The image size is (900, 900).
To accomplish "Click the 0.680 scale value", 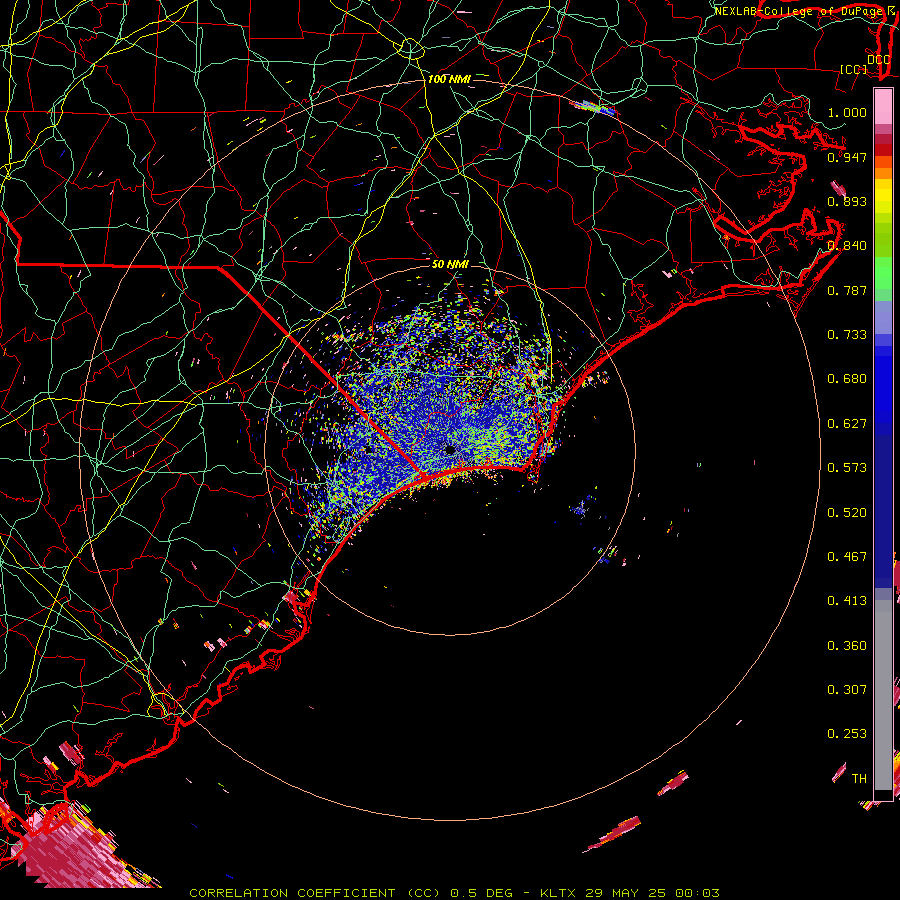I will click(847, 379).
